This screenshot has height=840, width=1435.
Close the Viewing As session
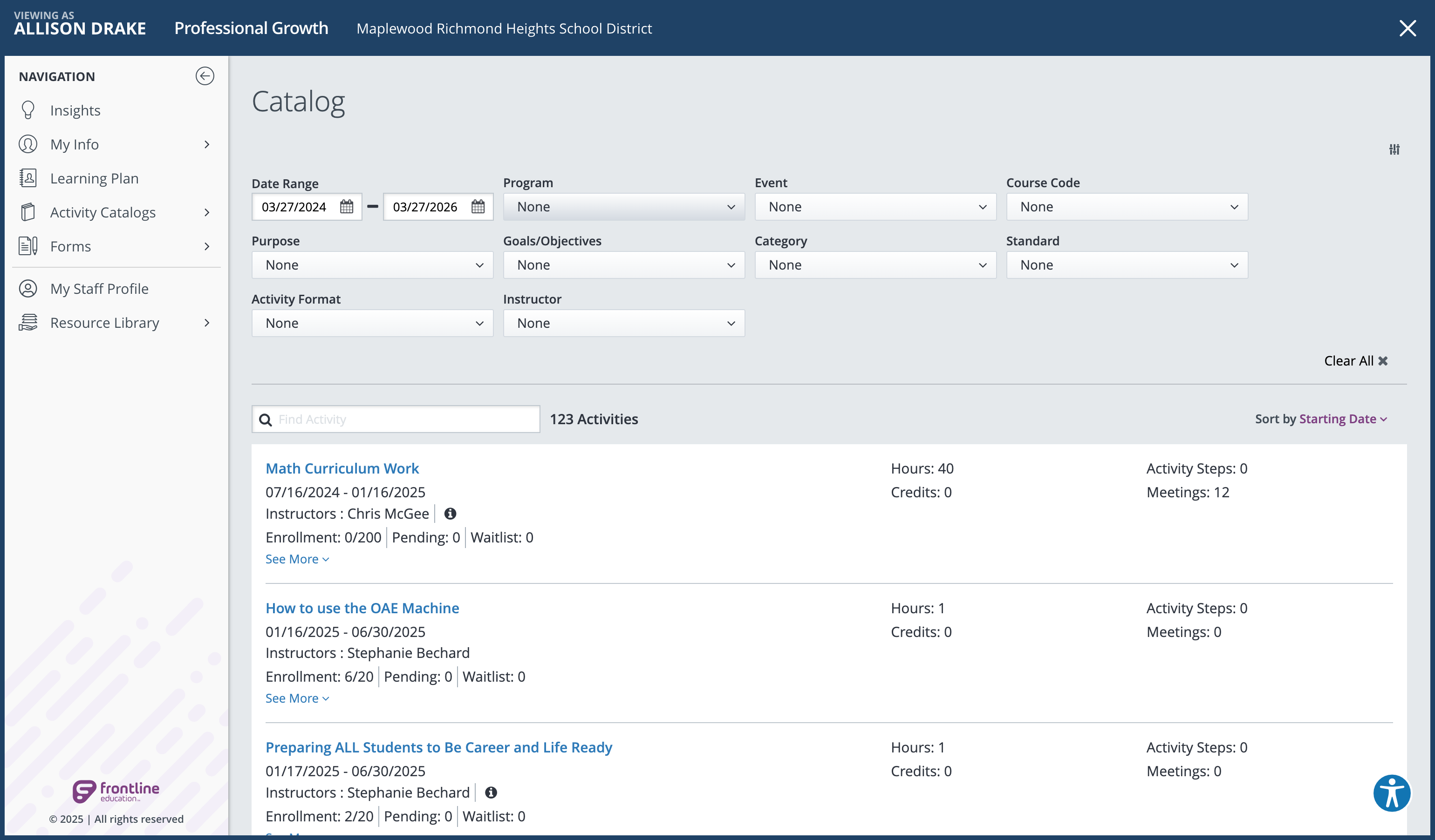1408,28
